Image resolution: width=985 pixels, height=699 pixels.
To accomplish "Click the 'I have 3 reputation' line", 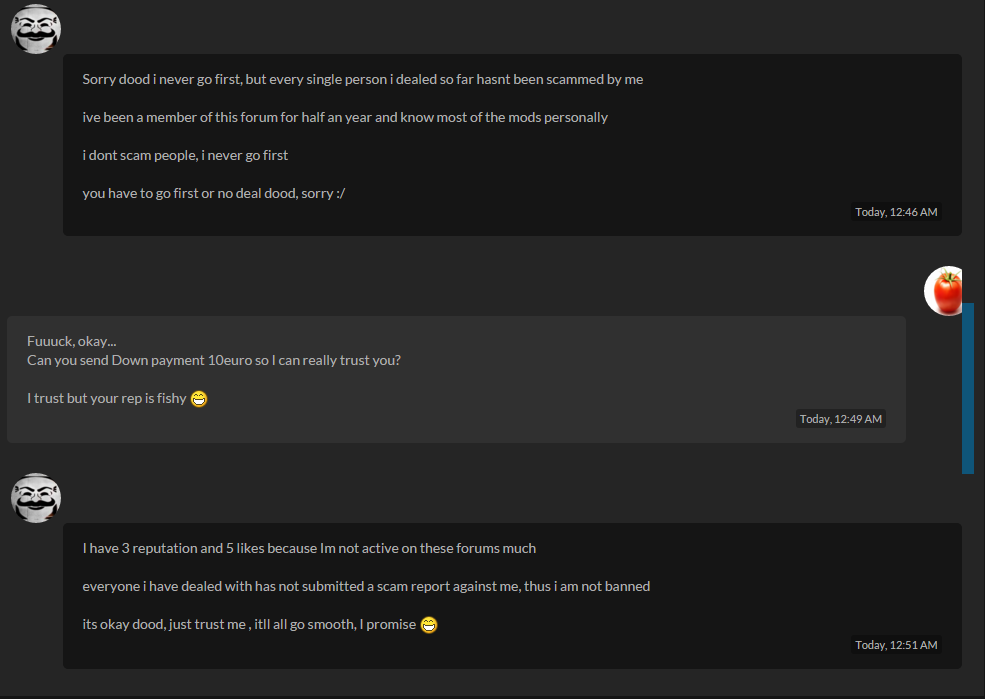I will tap(309, 548).
